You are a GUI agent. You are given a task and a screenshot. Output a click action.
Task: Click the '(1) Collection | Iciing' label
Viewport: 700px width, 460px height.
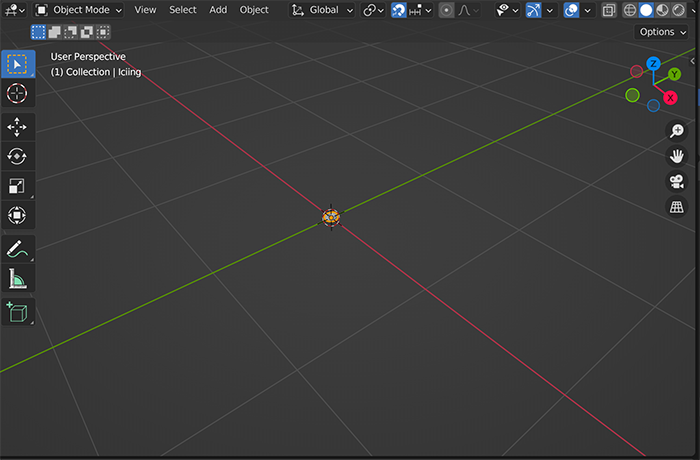96,72
